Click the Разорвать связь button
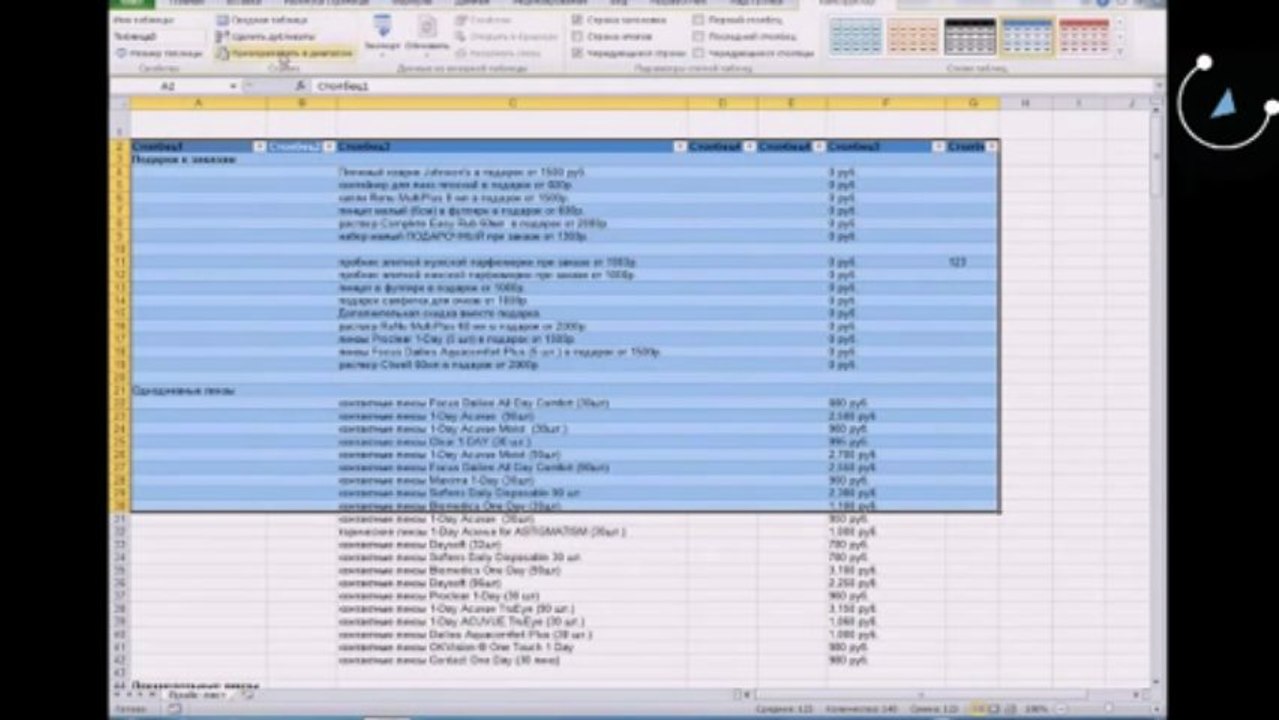This screenshot has width=1279, height=720. pyautogui.click(x=499, y=53)
